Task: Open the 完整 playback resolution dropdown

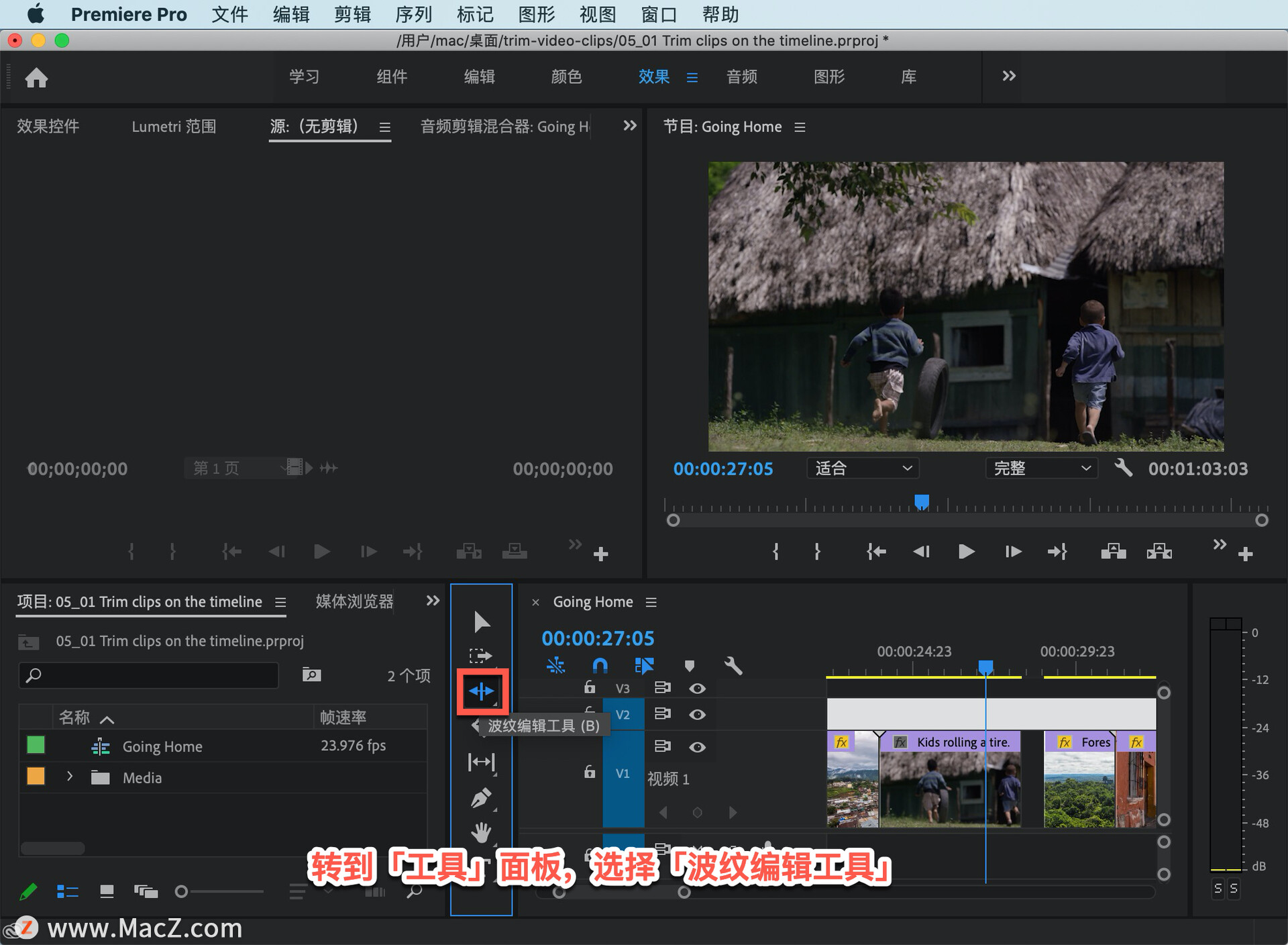Action: (1040, 468)
